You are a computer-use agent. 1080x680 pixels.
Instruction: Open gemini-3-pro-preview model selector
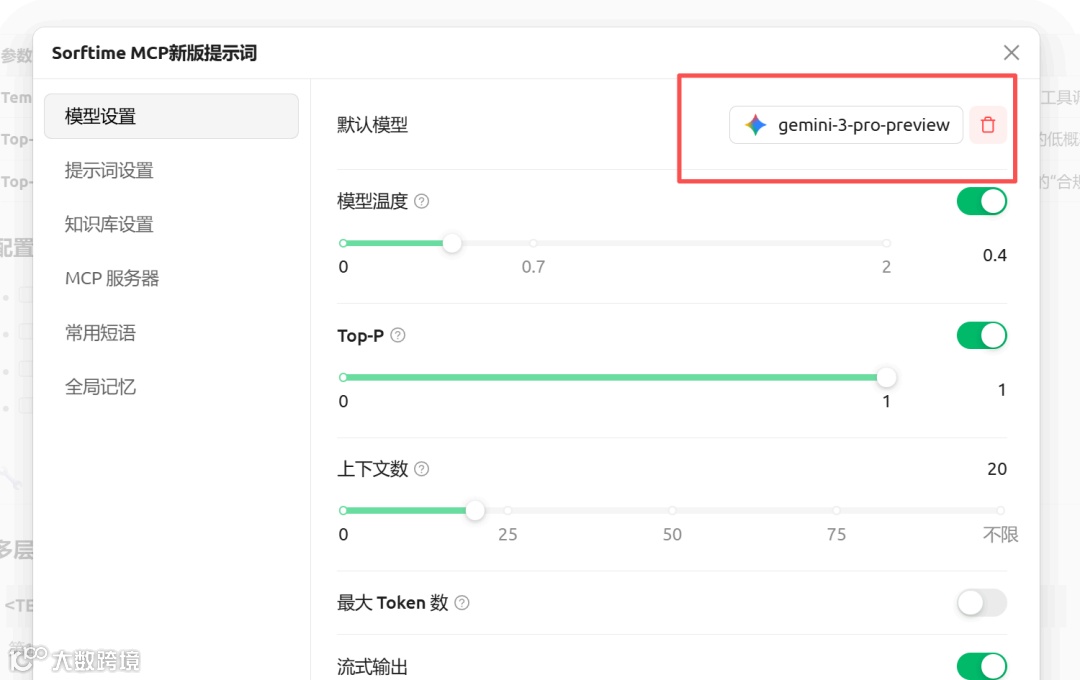(846, 125)
